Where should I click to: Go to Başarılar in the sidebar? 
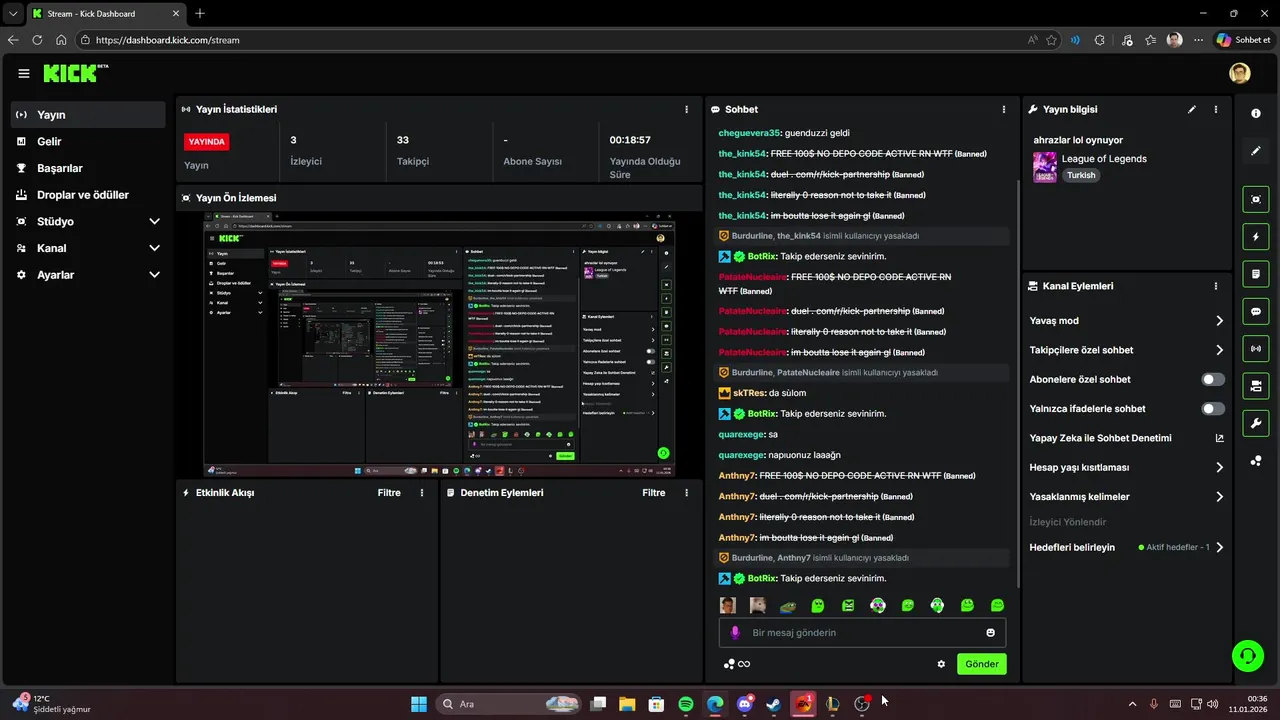tap(88, 168)
